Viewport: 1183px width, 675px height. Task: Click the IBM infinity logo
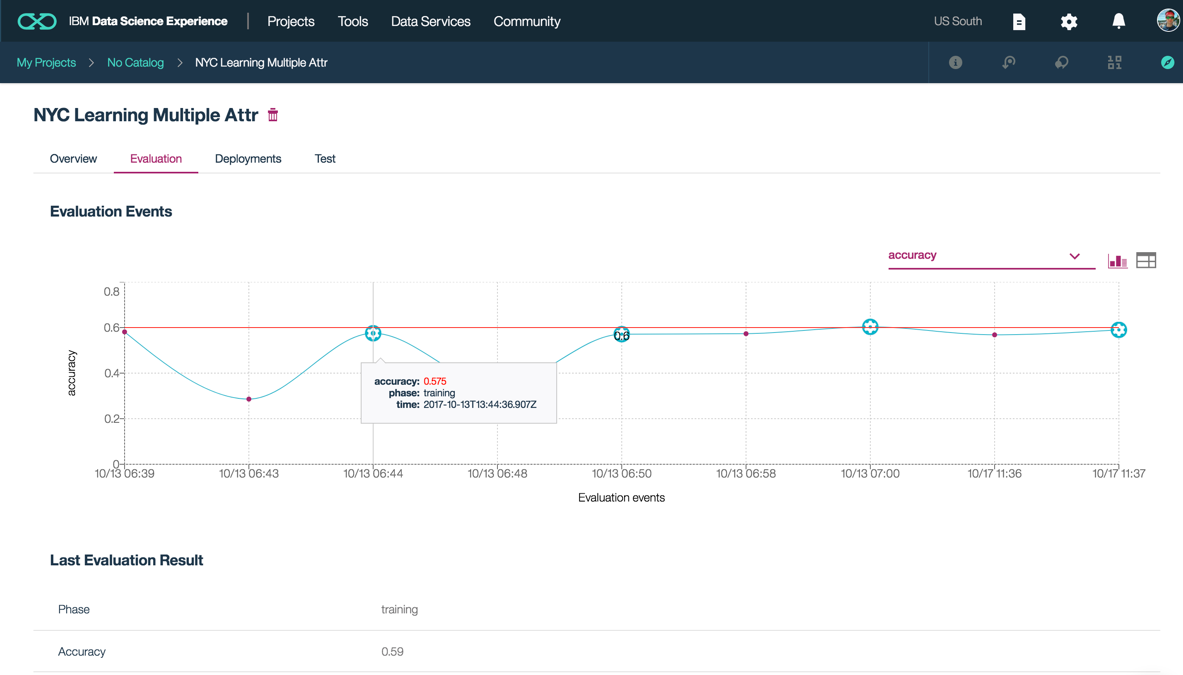pyautogui.click(x=36, y=20)
